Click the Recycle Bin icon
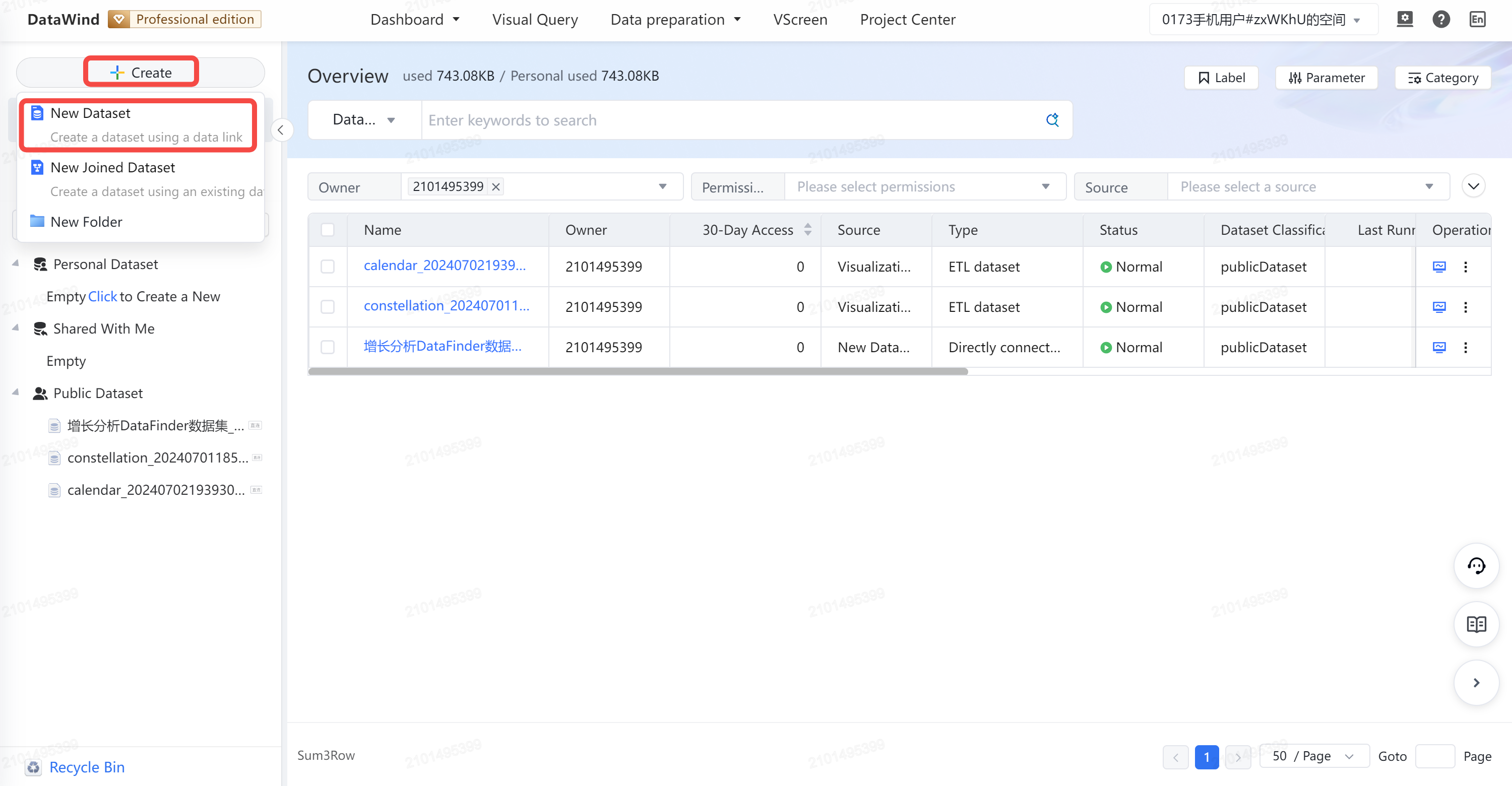This screenshot has height=786, width=1512. tap(33, 767)
